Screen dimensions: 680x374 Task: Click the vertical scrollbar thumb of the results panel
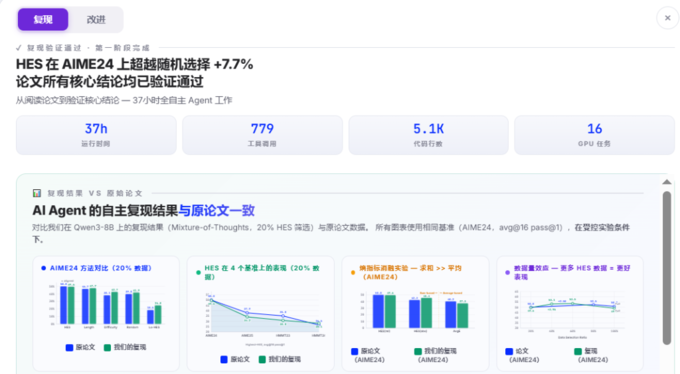pyautogui.click(x=667, y=268)
